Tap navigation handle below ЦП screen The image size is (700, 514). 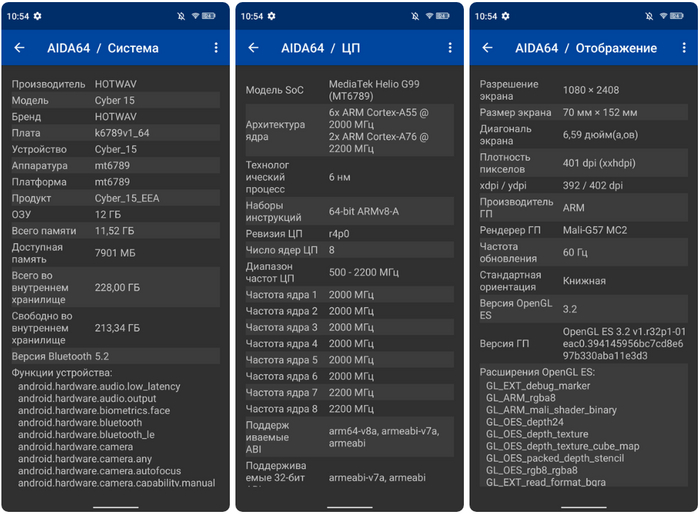(350, 507)
